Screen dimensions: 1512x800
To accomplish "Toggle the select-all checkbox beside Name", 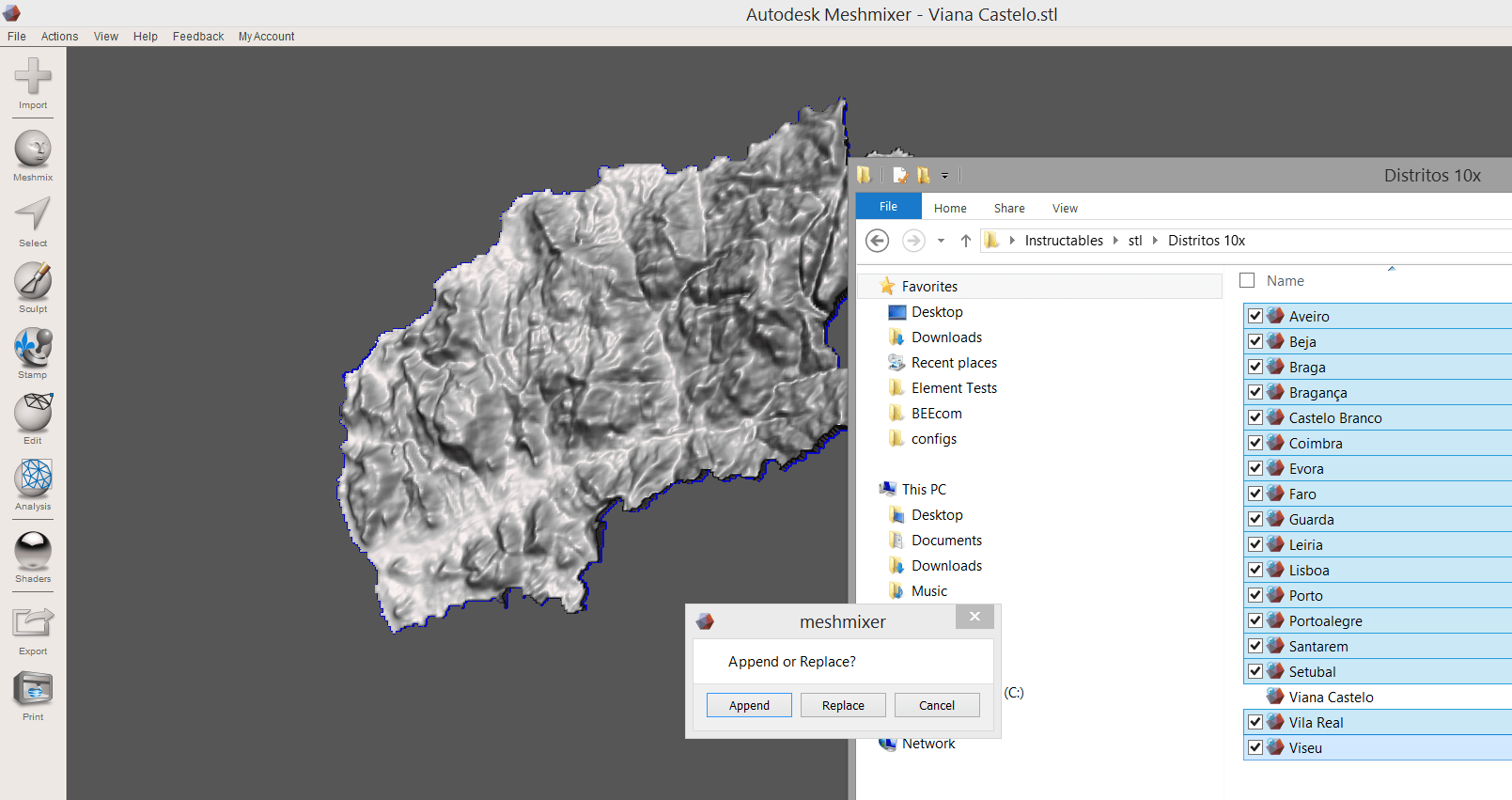I will click(1247, 280).
